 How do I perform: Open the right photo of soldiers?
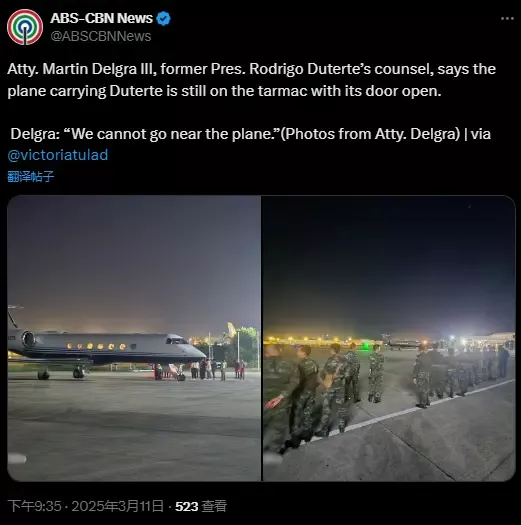pos(389,338)
